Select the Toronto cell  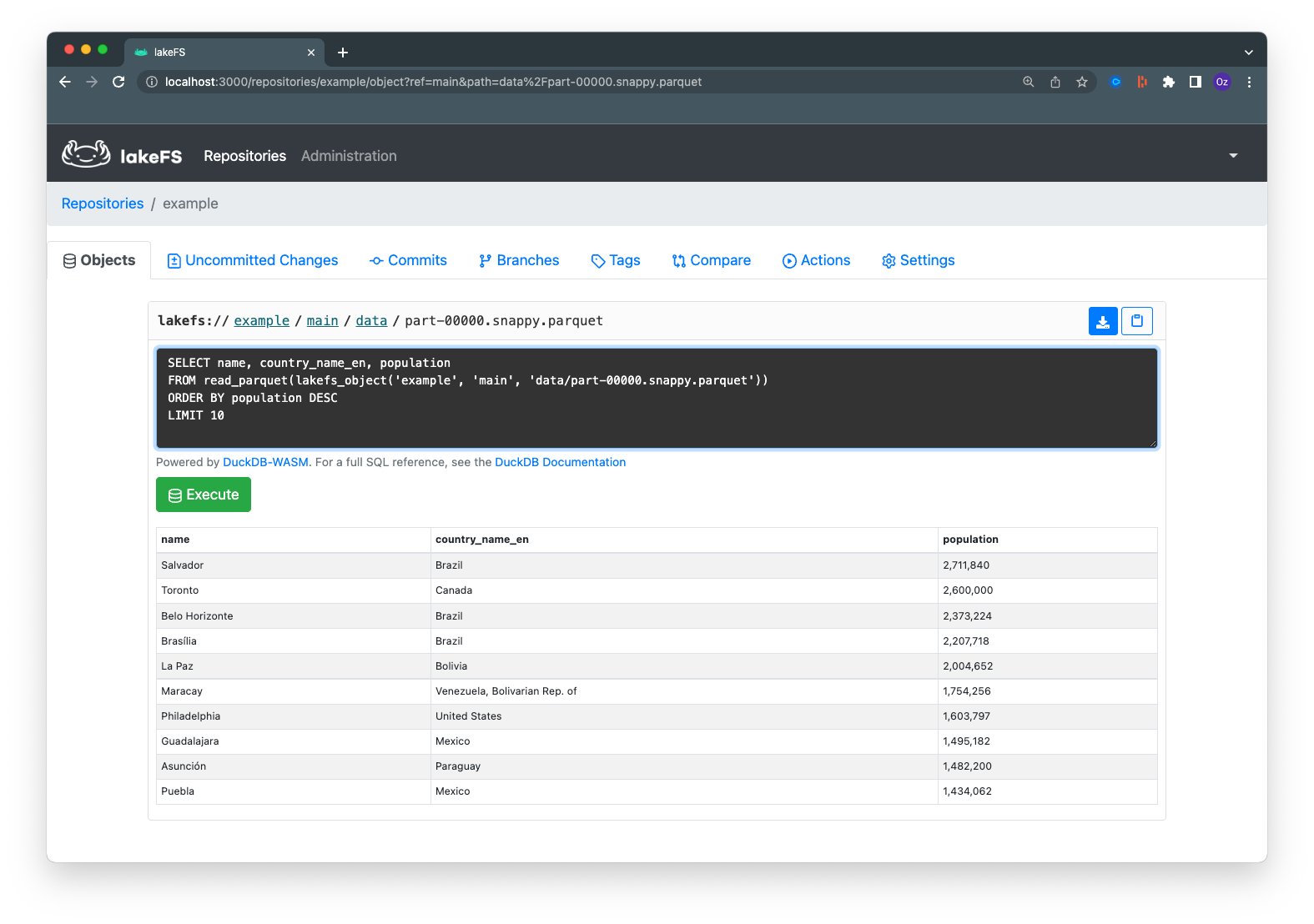pos(294,590)
